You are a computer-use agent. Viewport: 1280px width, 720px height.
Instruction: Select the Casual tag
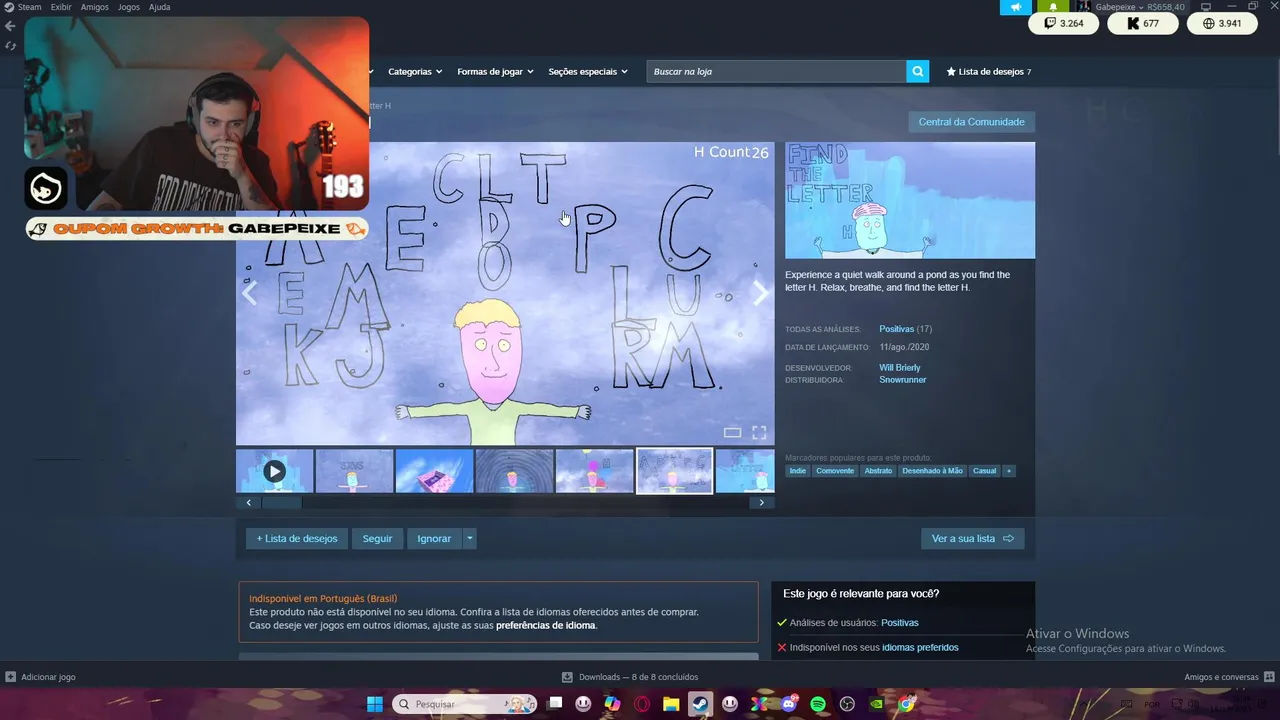click(x=985, y=471)
